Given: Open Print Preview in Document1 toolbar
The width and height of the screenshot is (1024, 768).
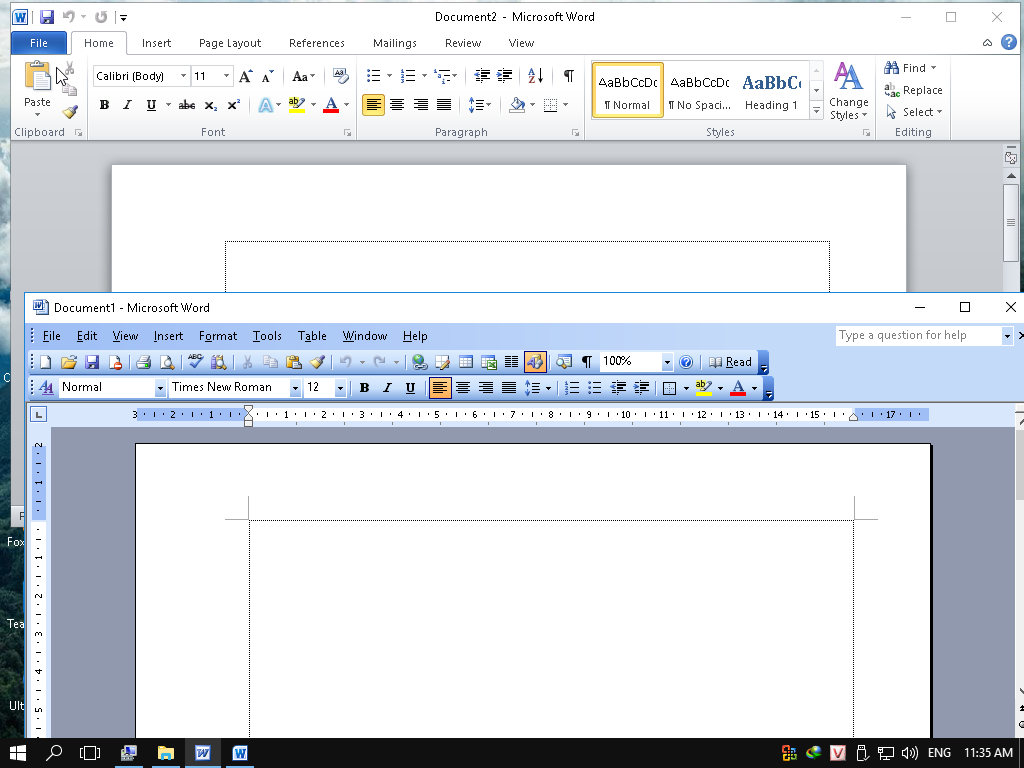Looking at the screenshot, I should pos(167,362).
